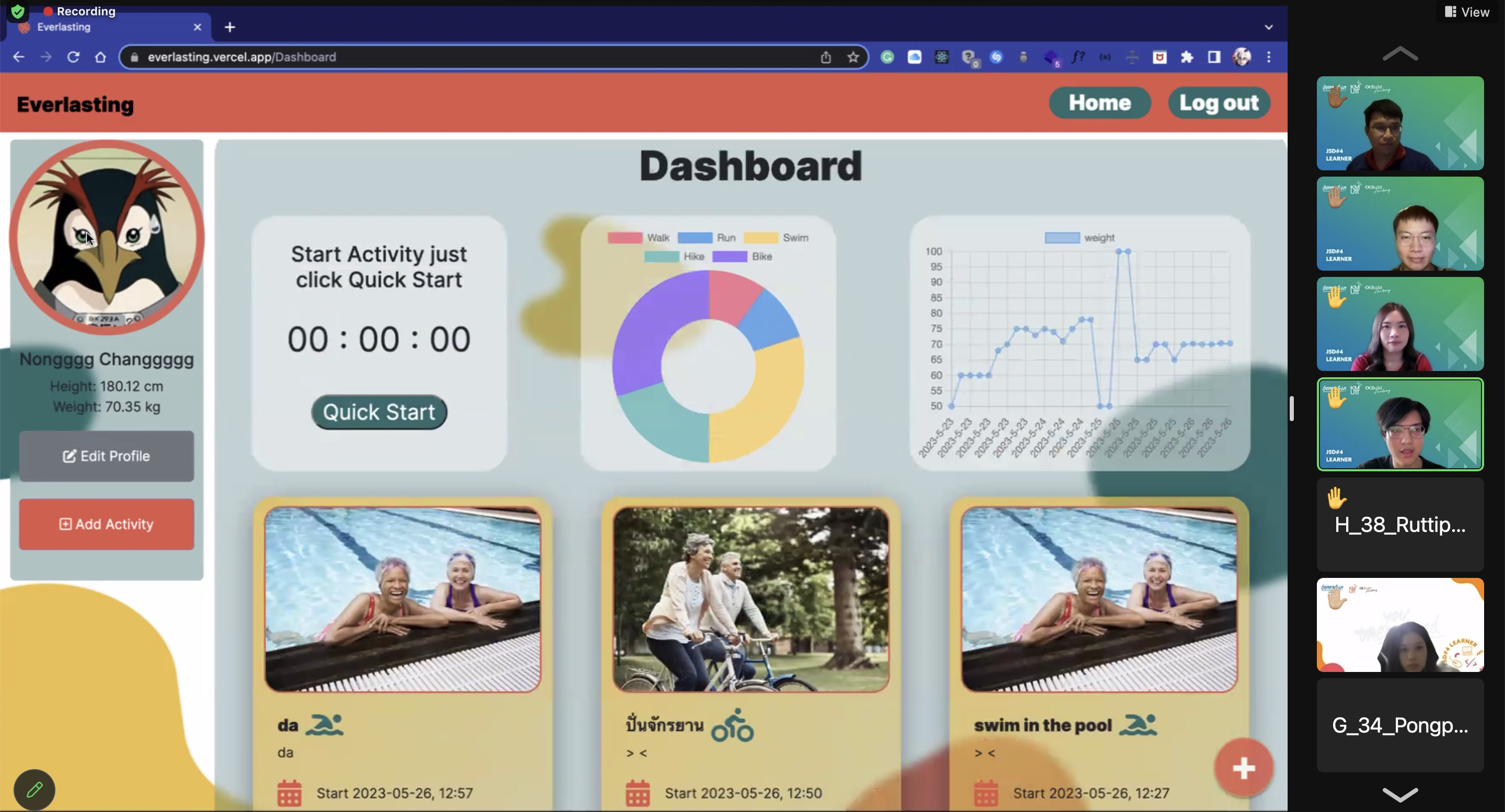Go back using the browser back arrow

(19, 56)
